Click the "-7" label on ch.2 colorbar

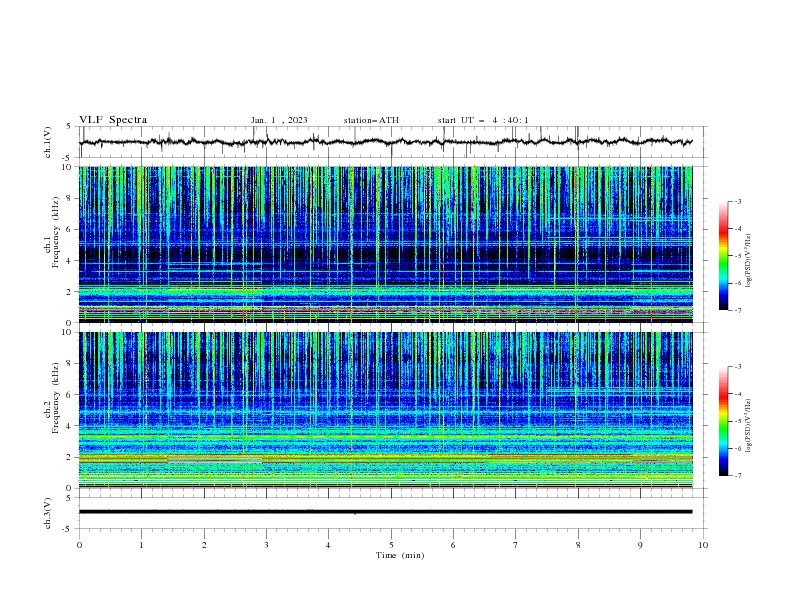(738, 476)
